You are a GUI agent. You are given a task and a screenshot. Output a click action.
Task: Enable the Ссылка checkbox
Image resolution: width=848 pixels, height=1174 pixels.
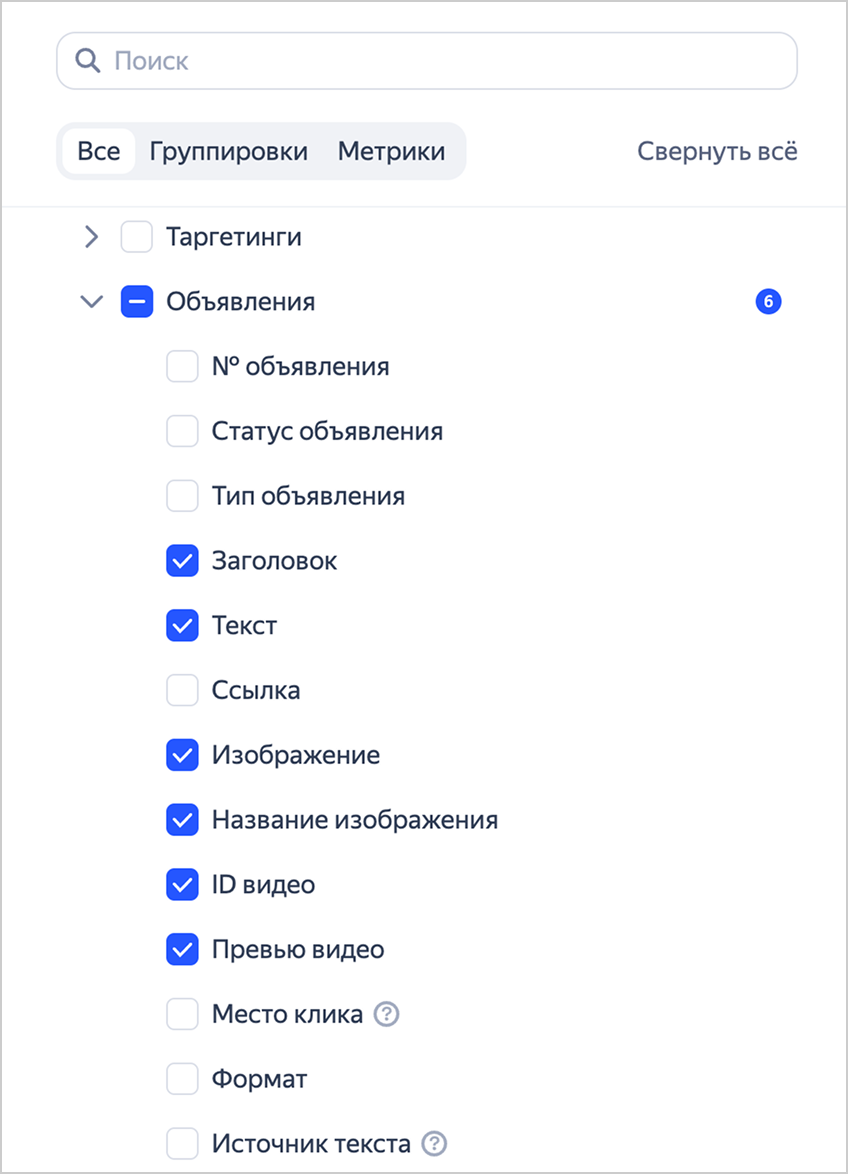[182, 690]
